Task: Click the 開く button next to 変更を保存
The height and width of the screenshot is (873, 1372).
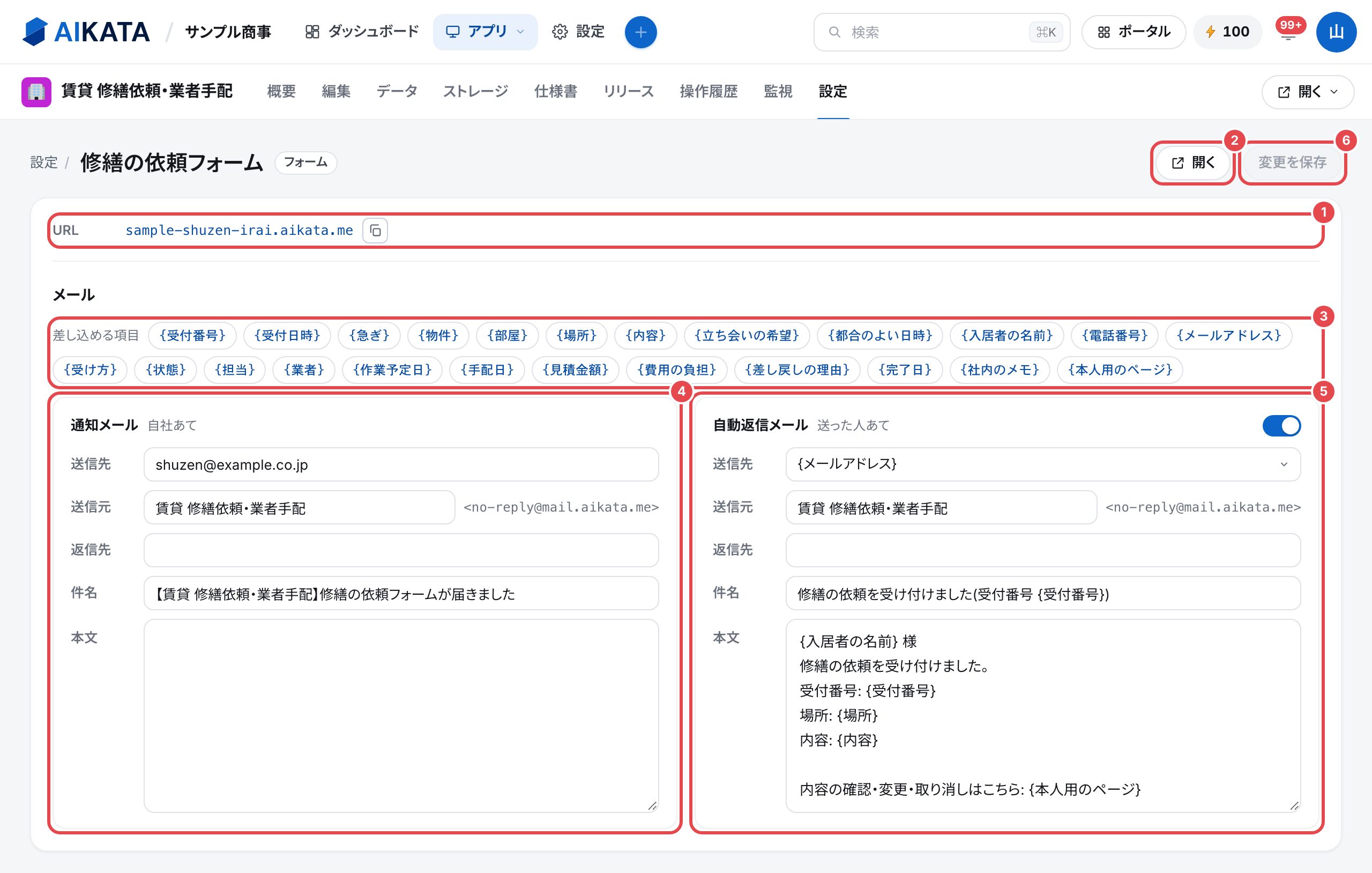Action: click(x=1192, y=162)
